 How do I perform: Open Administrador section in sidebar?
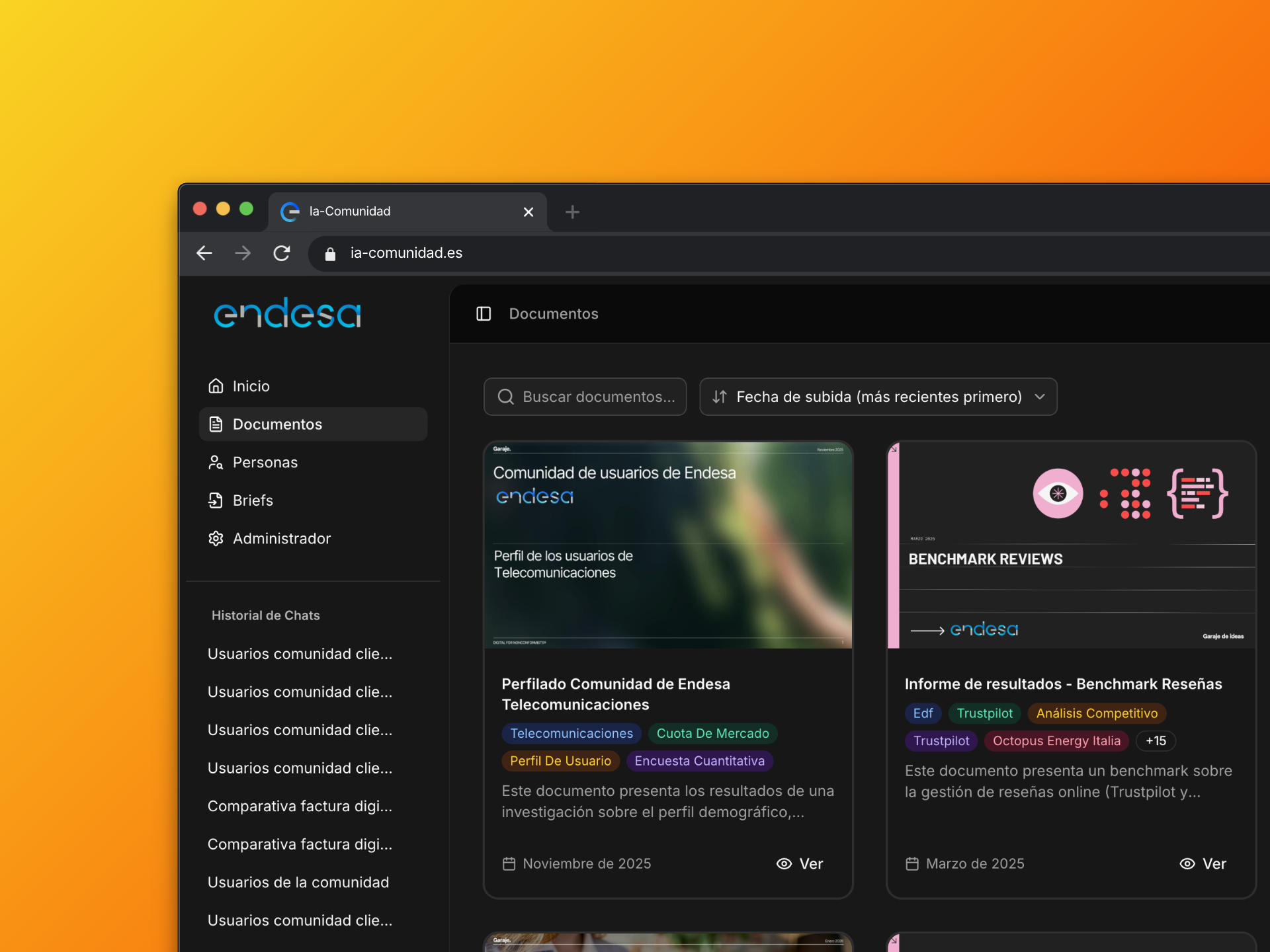[x=314, y=538]
